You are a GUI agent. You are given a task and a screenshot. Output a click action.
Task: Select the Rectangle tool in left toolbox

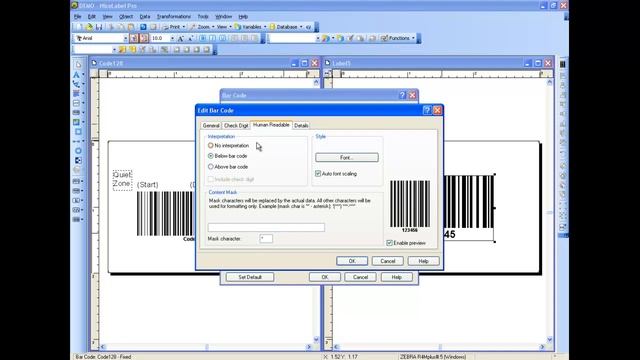(x=78, y=132)
